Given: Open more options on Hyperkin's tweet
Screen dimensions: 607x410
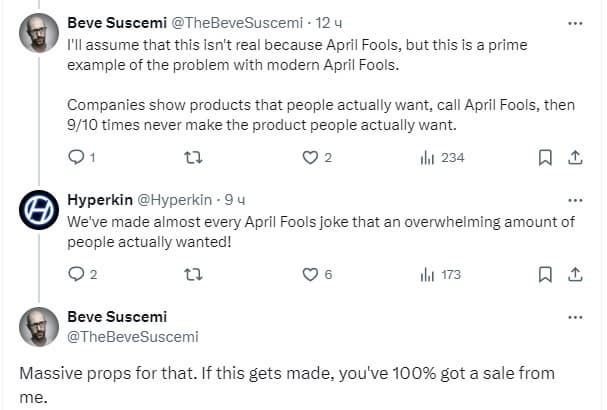Looking at the screenshot, I should pyautogui.click(x=575, y=199).
